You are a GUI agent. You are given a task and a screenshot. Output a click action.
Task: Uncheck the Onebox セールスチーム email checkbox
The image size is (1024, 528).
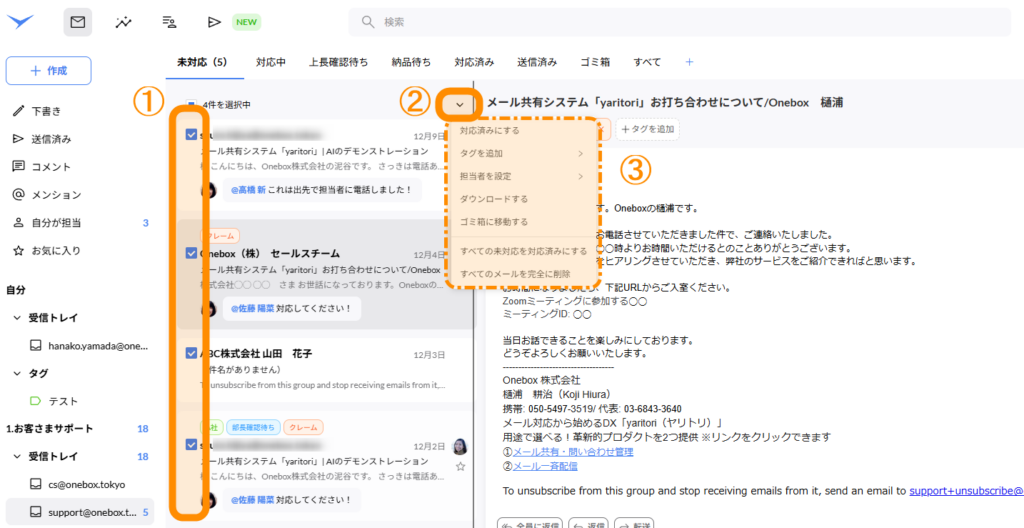pyautogui.click(x=191, y=253)
